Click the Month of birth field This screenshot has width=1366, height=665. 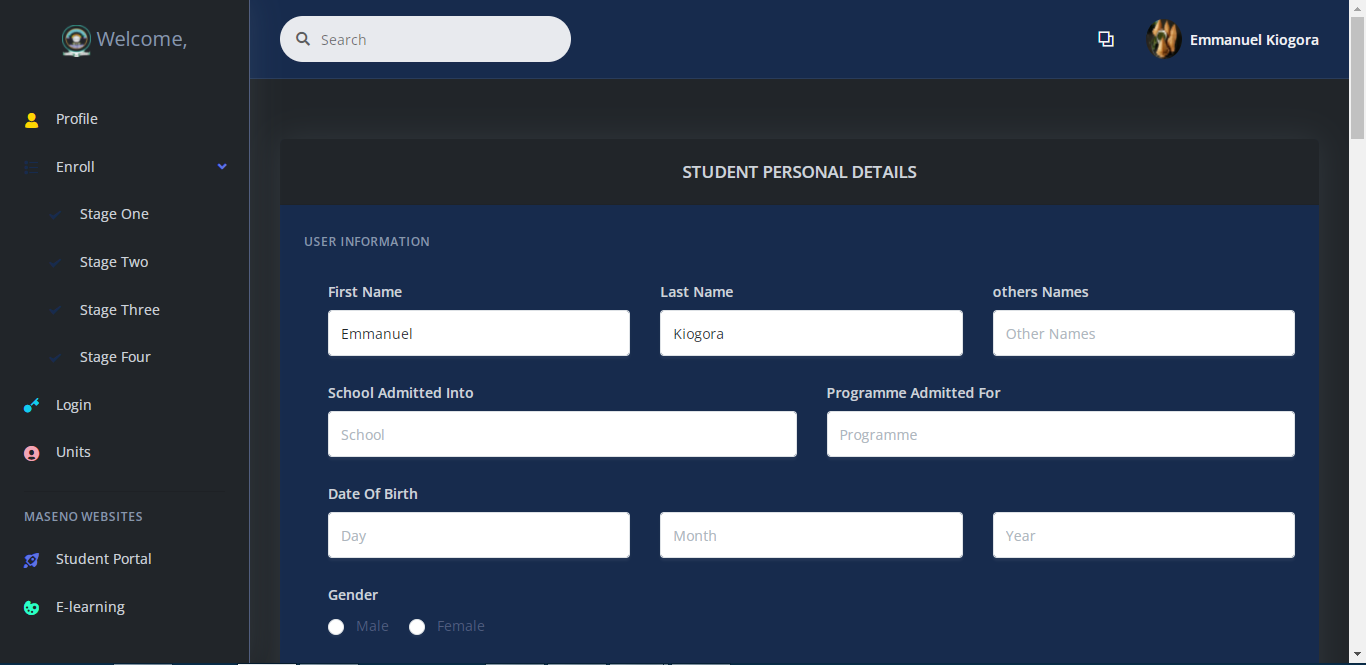coord(811,535)
